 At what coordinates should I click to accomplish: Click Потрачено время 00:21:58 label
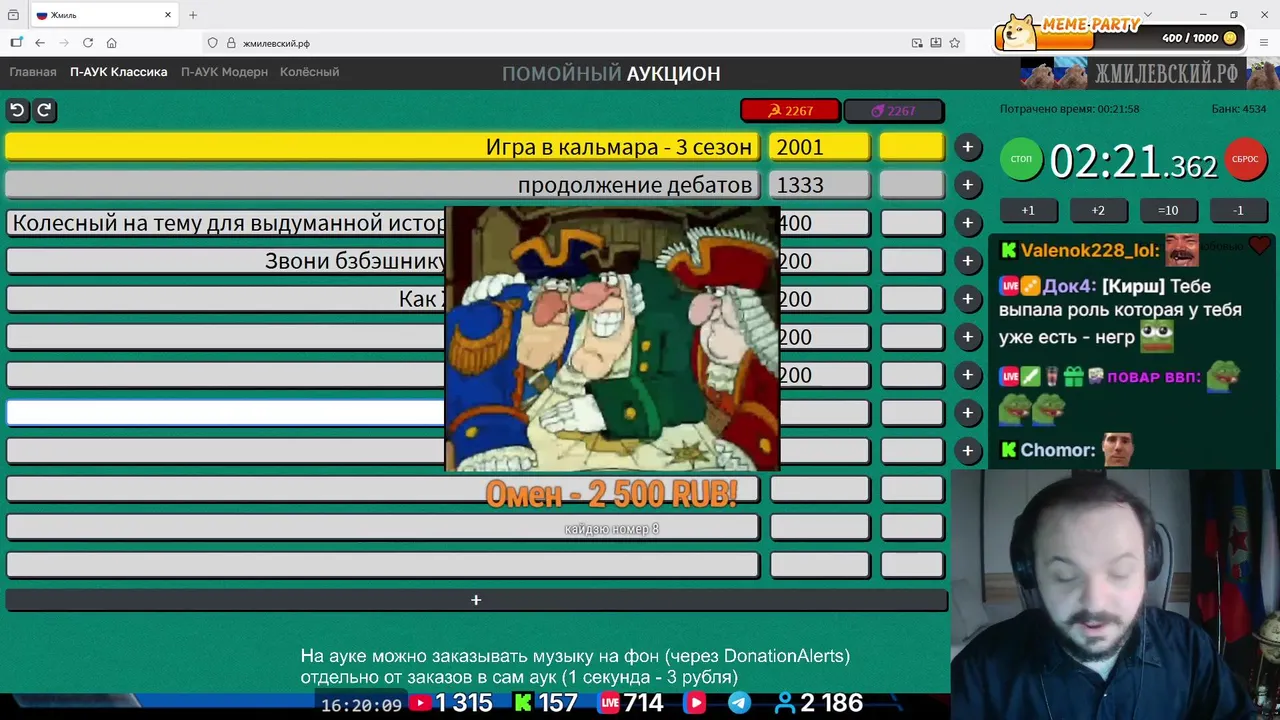click(1069, 109)
